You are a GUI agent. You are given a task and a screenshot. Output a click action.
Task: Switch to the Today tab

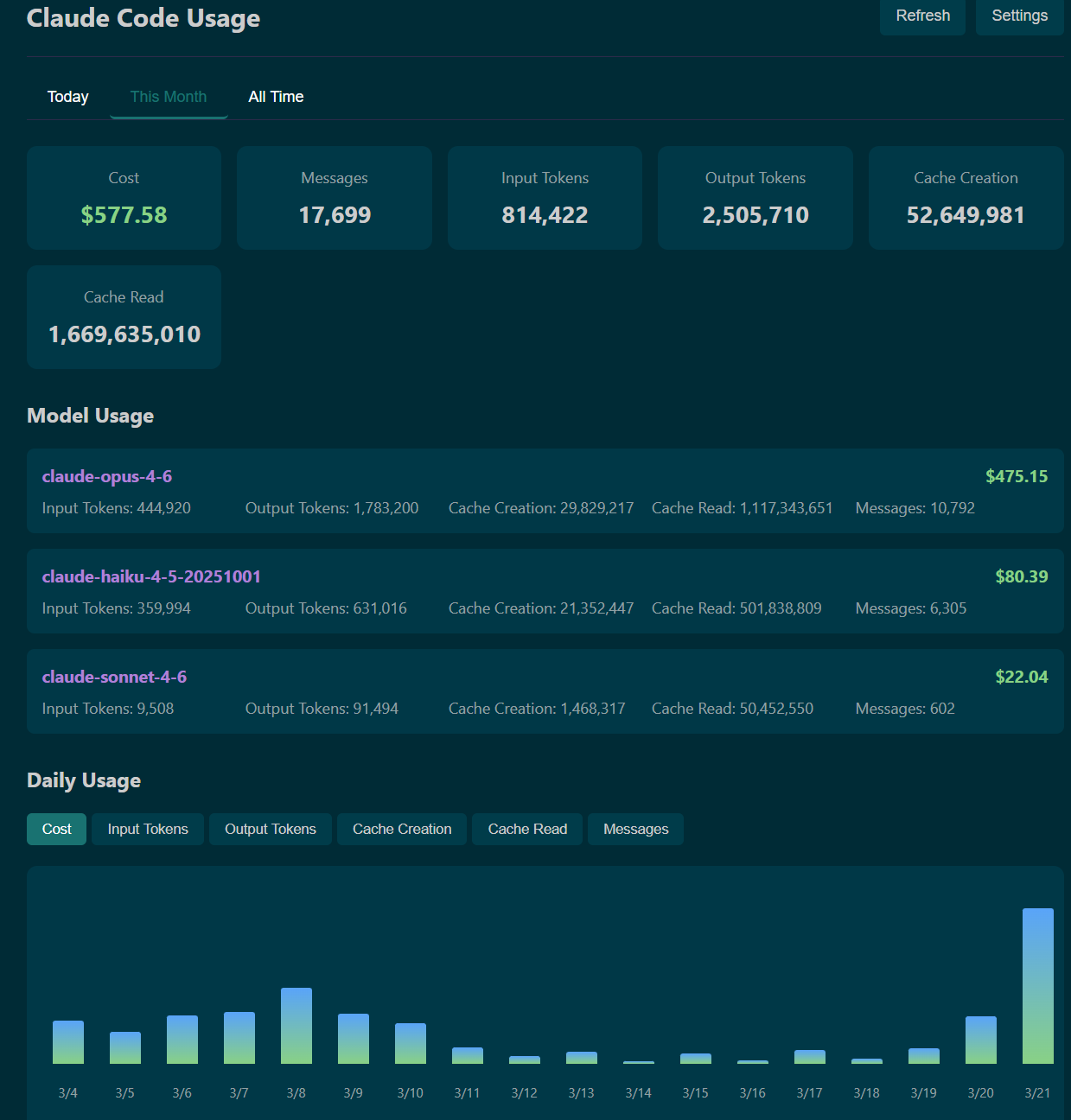tap(67, 96)
